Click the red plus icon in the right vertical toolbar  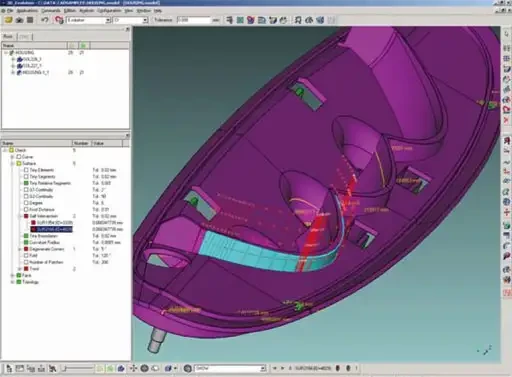coord(507,212)
